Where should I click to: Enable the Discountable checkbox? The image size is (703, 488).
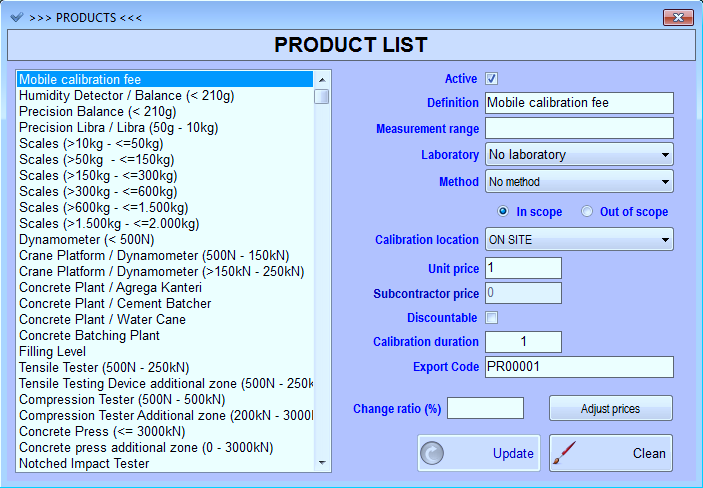491,318
